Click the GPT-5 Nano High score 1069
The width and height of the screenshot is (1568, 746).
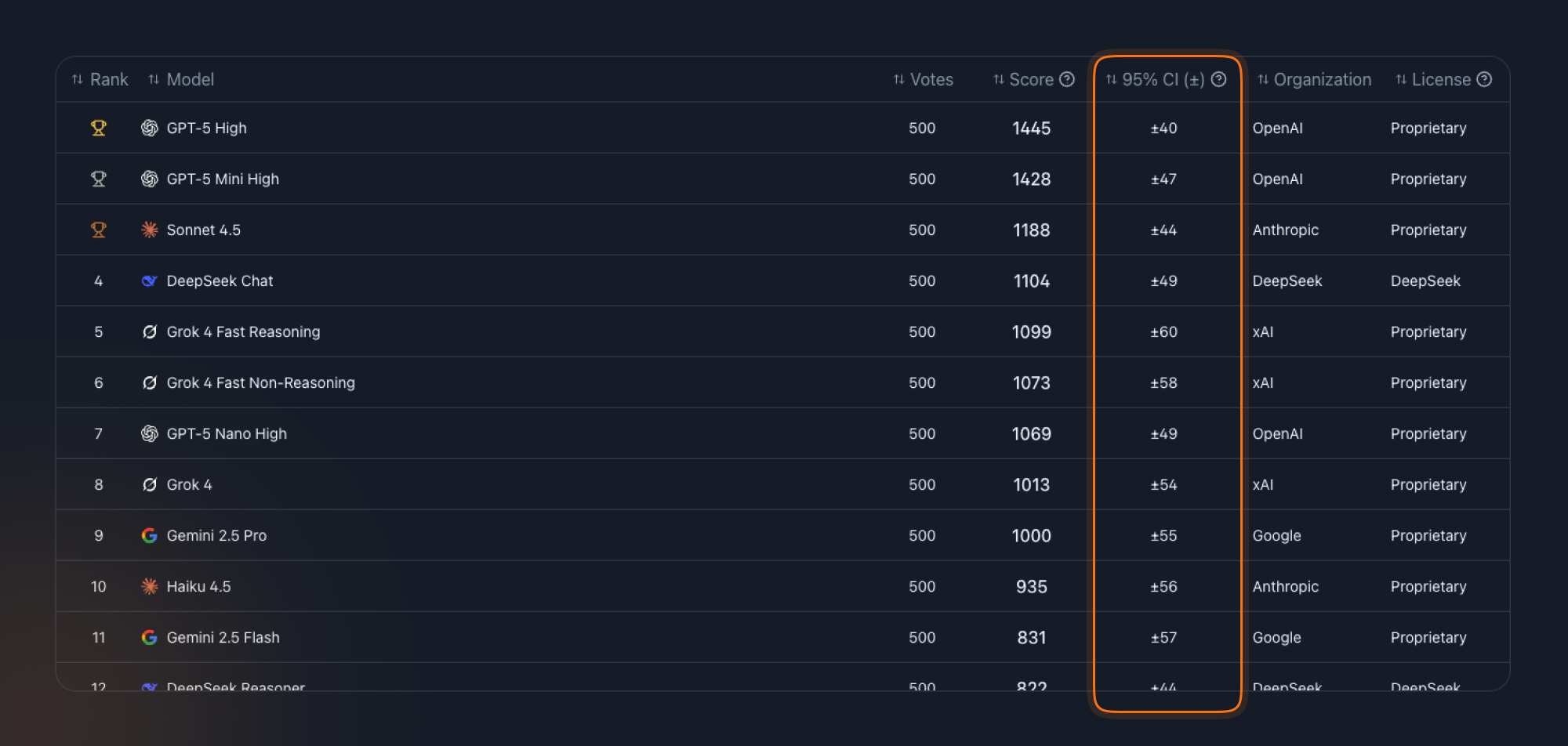(1031, 433)
